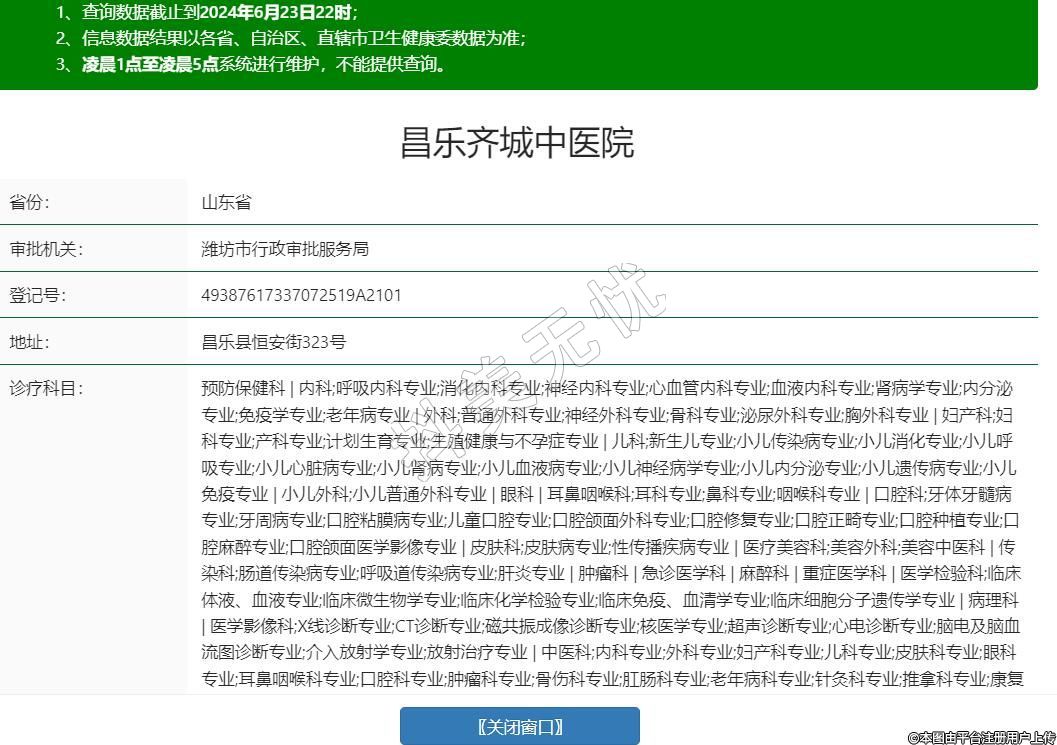The image size is (1057, 745).
Task: Select the 审批机关 field label
Action: pos(46,249)
